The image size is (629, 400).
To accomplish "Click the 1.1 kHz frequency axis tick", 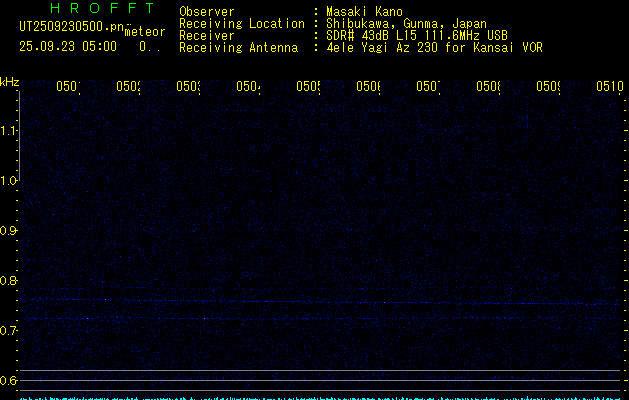I will point(9,131).
